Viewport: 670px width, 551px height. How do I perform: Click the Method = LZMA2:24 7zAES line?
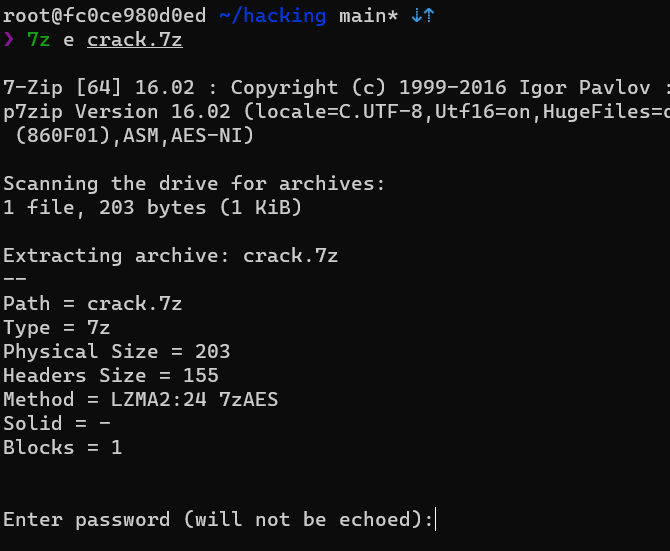click(x=141, y=399)
